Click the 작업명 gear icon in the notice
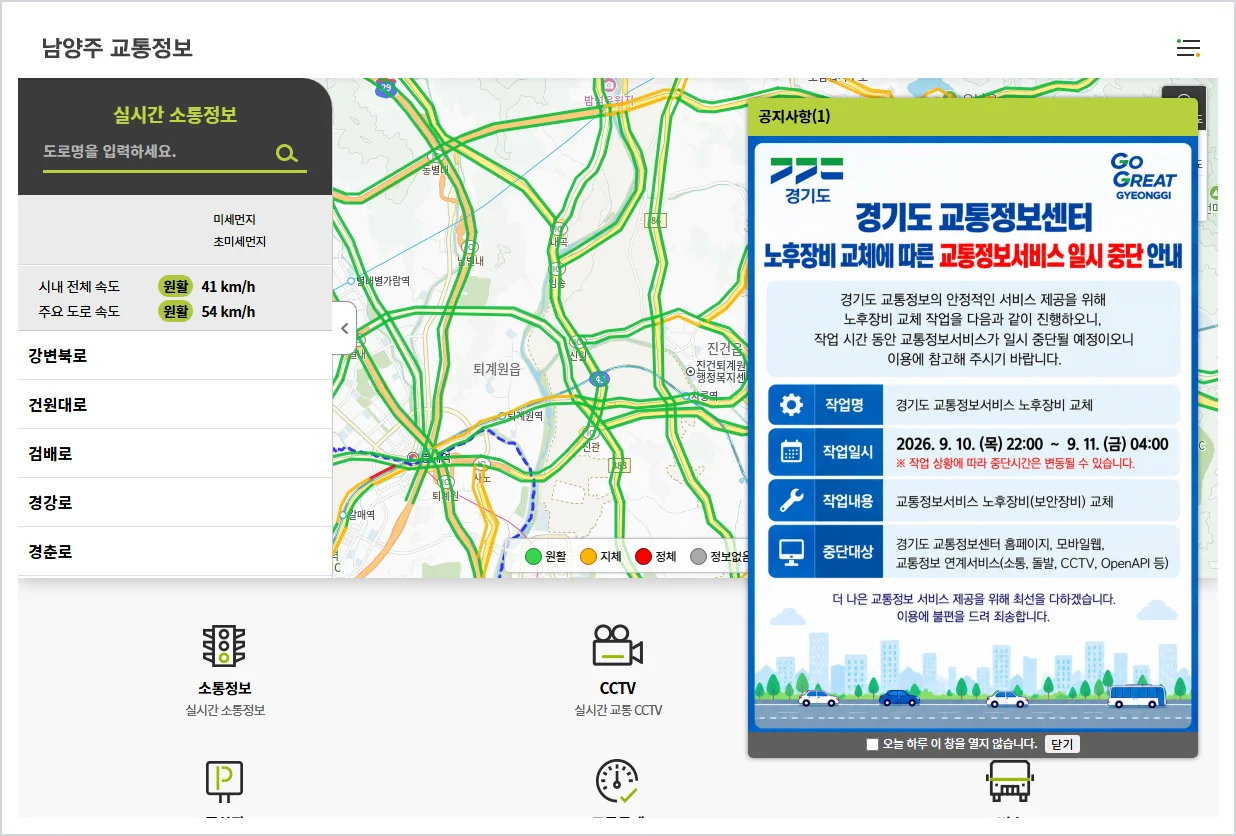The image size is (1236, 836). [791, 405]
